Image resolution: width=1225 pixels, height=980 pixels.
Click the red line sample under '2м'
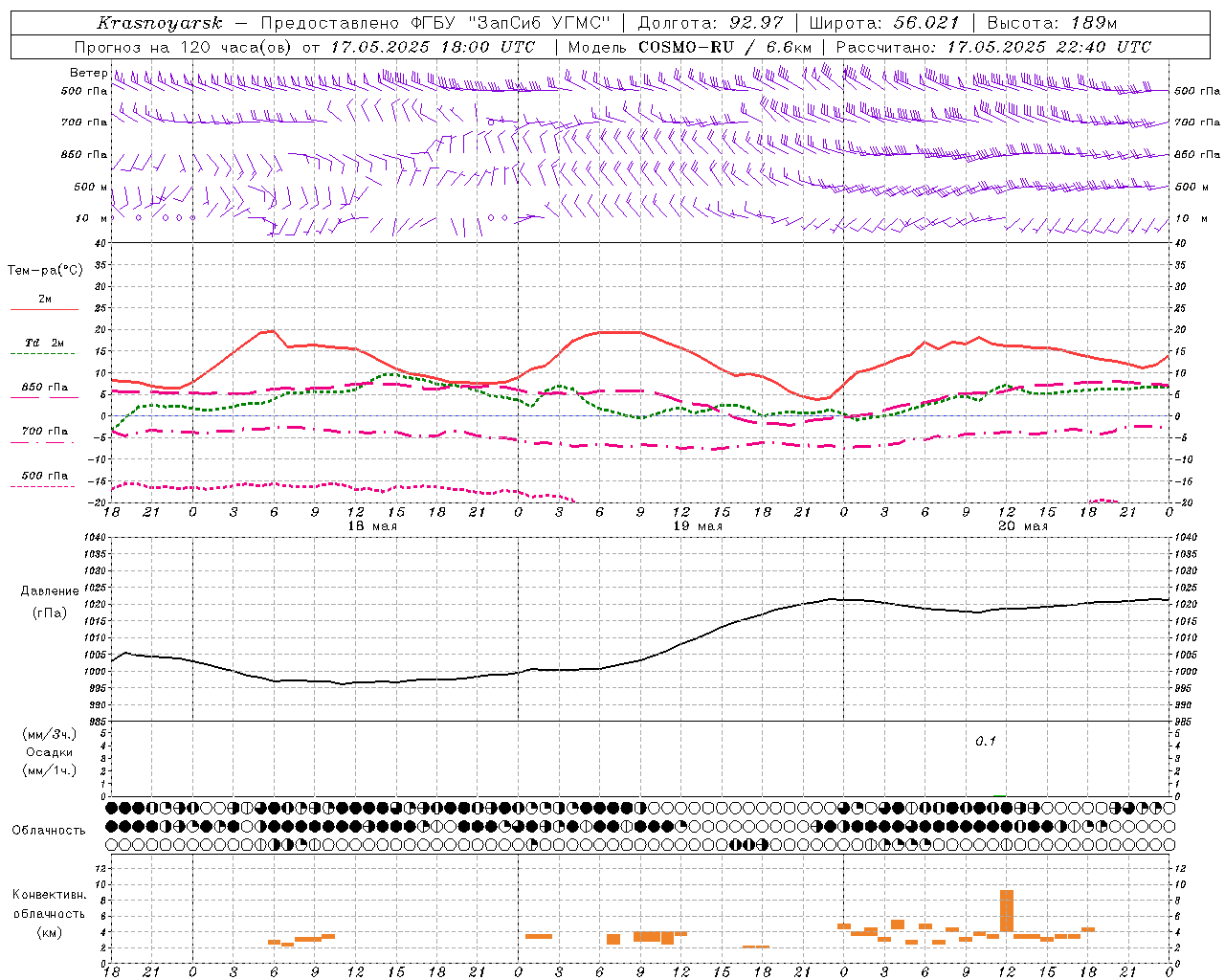coord(44,310)
